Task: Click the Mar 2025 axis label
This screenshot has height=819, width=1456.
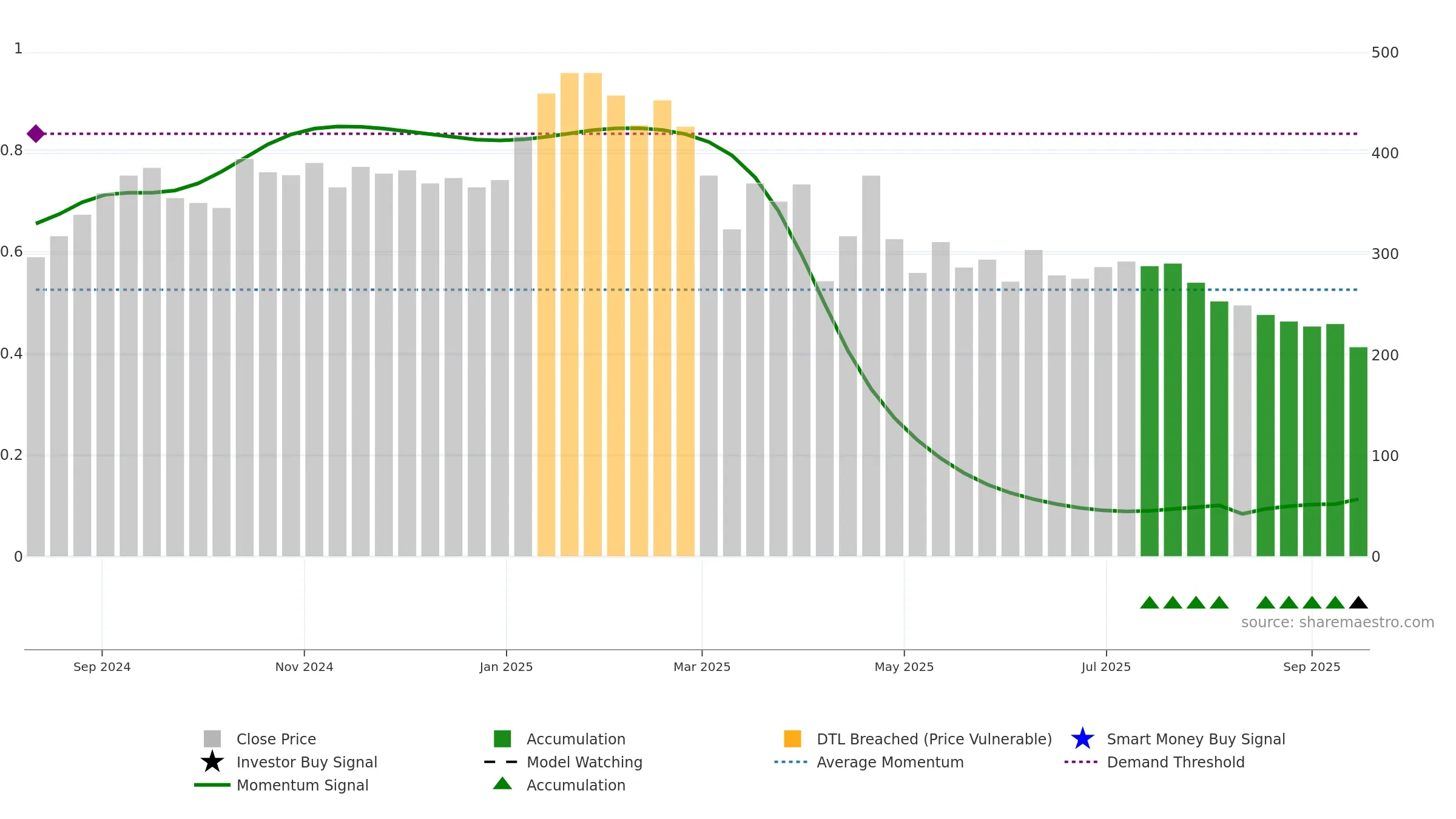Action: tap(702, 667)
